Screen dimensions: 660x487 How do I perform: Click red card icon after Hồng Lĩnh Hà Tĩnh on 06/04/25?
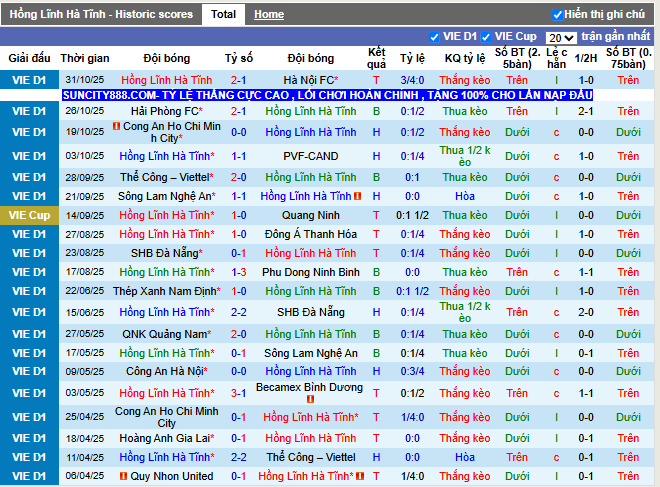coord(360,476)
